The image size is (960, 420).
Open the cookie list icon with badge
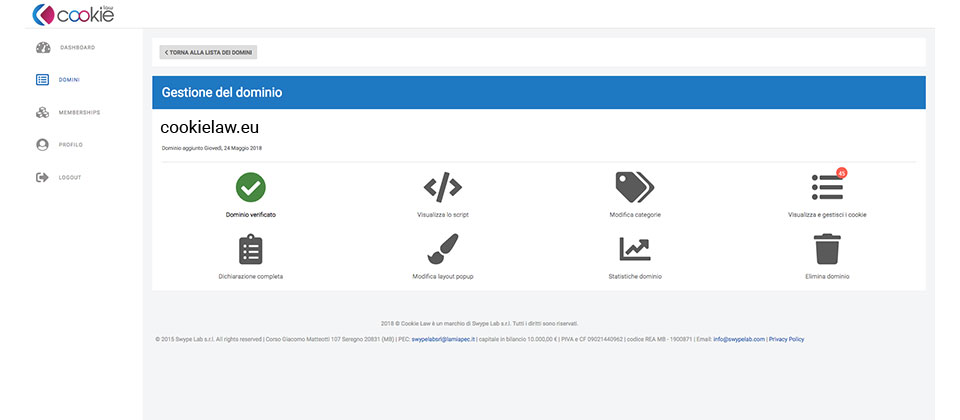(827, 187)
